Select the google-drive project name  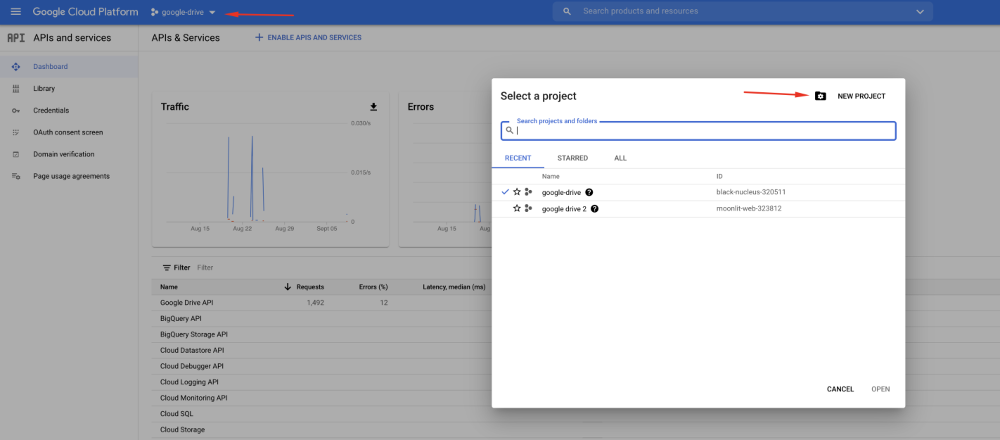pyautogui.click(x=561, y=192)
